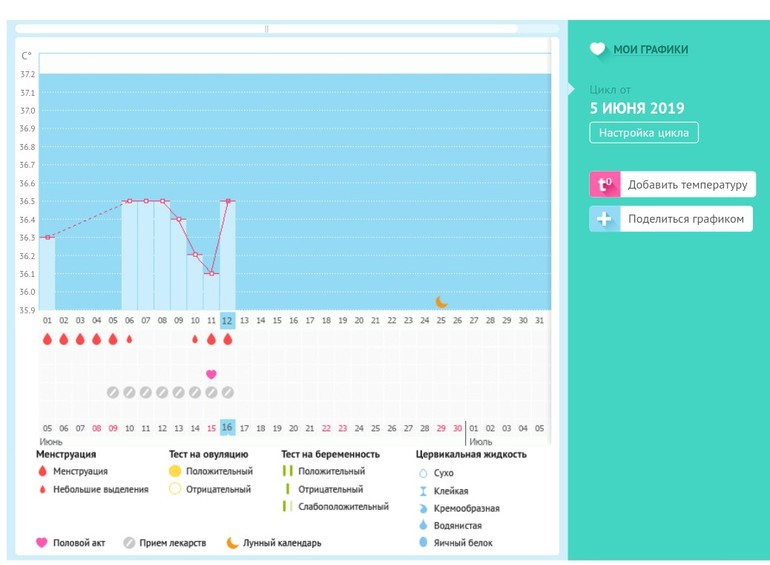The image size is (770, 565).
Task: Click the yellow Положительный ovulation legend circle
Action: [x=175, y=471]
